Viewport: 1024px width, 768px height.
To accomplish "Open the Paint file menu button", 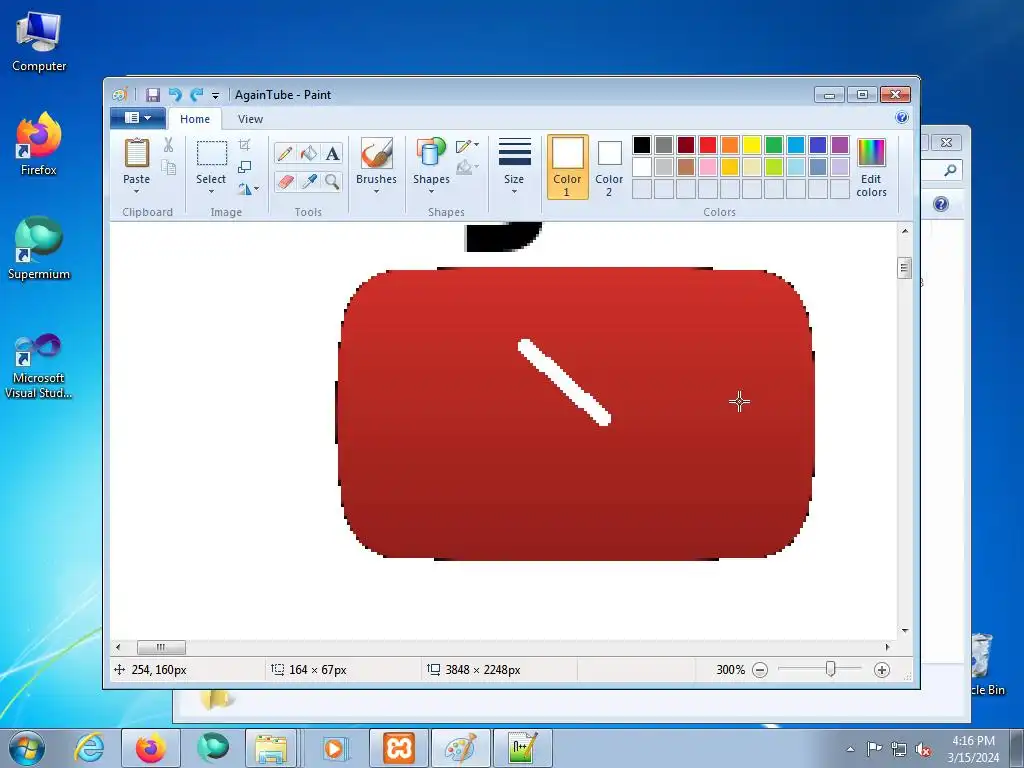I will [x=137, y=118].
